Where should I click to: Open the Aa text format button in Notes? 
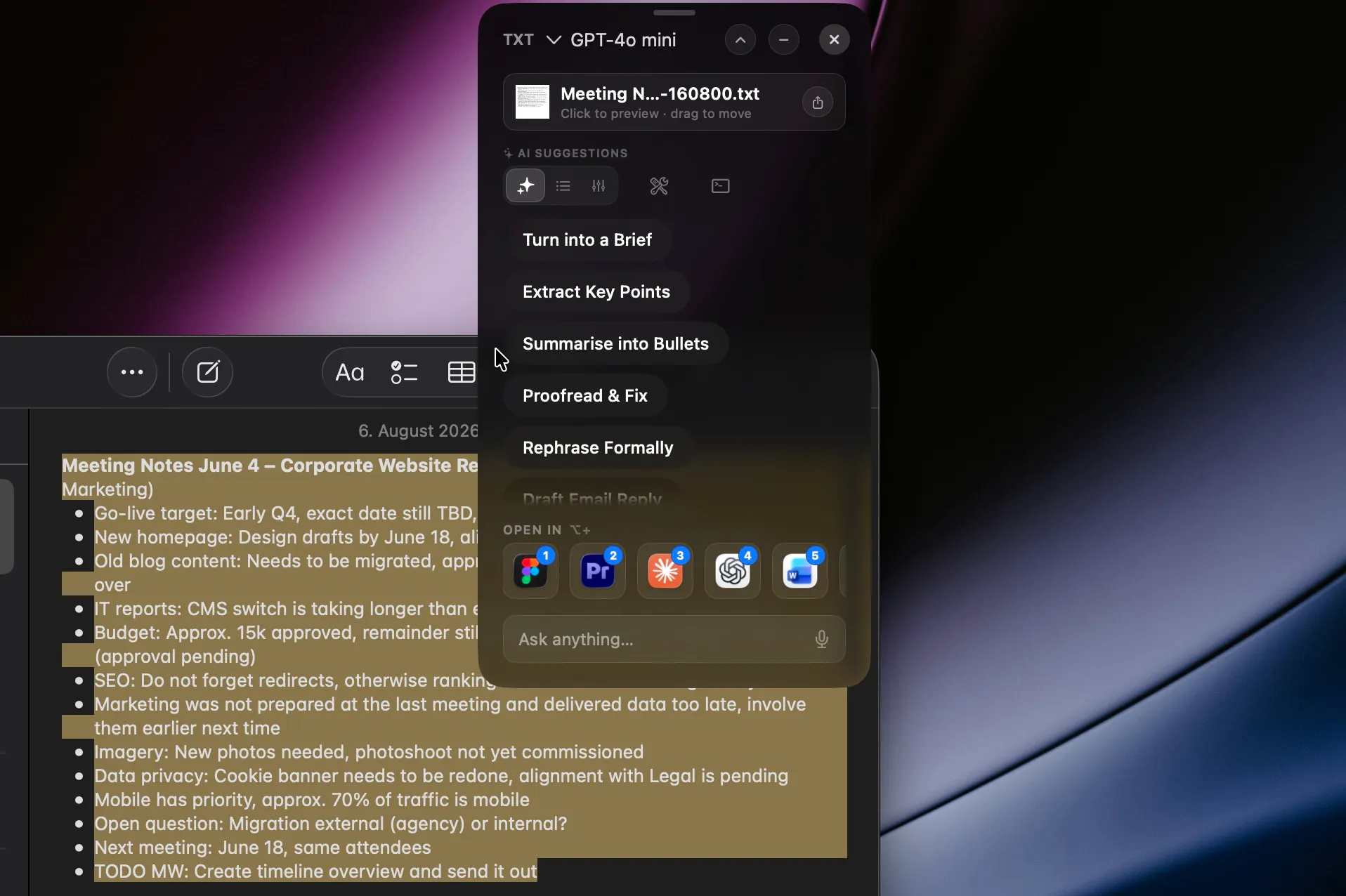click(350, 372)
